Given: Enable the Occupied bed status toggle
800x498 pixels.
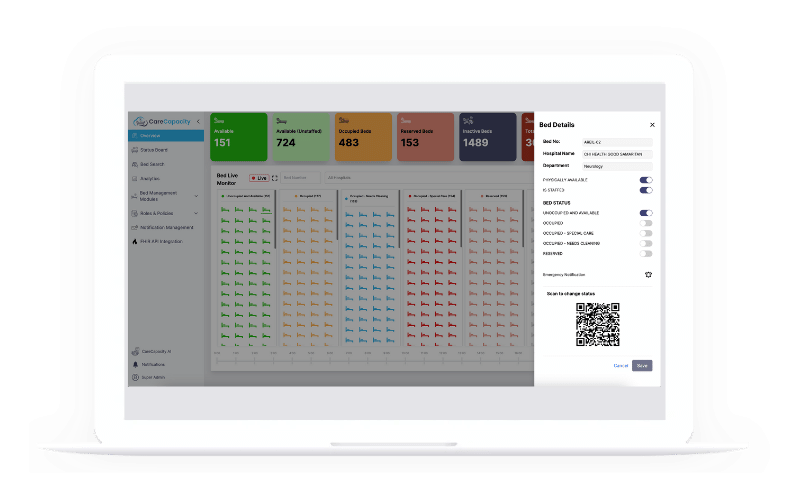Looking at the screenshot, I should [x=646, y=223].
